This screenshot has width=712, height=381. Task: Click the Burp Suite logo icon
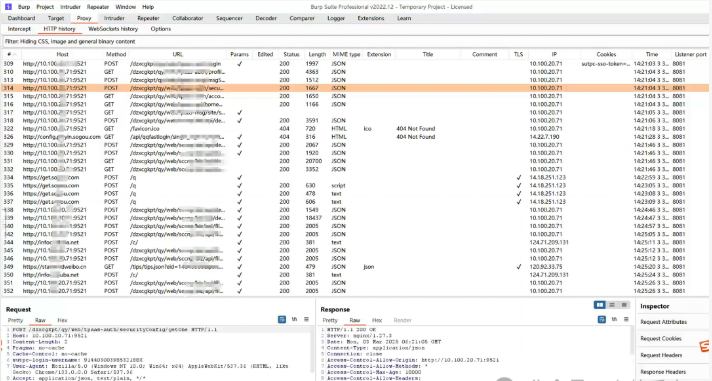pyautogui.click(x=8, y=7)
